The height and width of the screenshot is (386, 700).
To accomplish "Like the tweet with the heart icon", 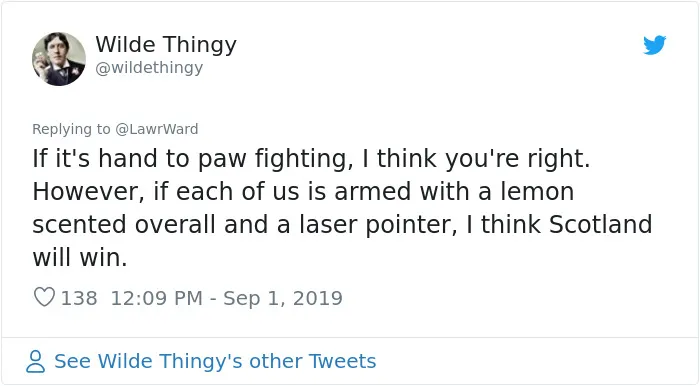I will tap(44, 297).
